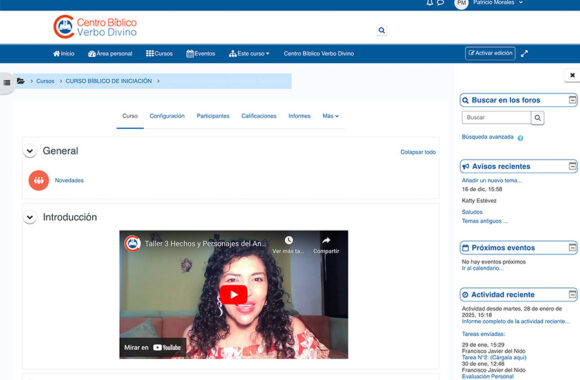The height and width of the screenshot is (380, 580).
Task: Click the text No hay eventos próximos
Action: tap(494, 262)
